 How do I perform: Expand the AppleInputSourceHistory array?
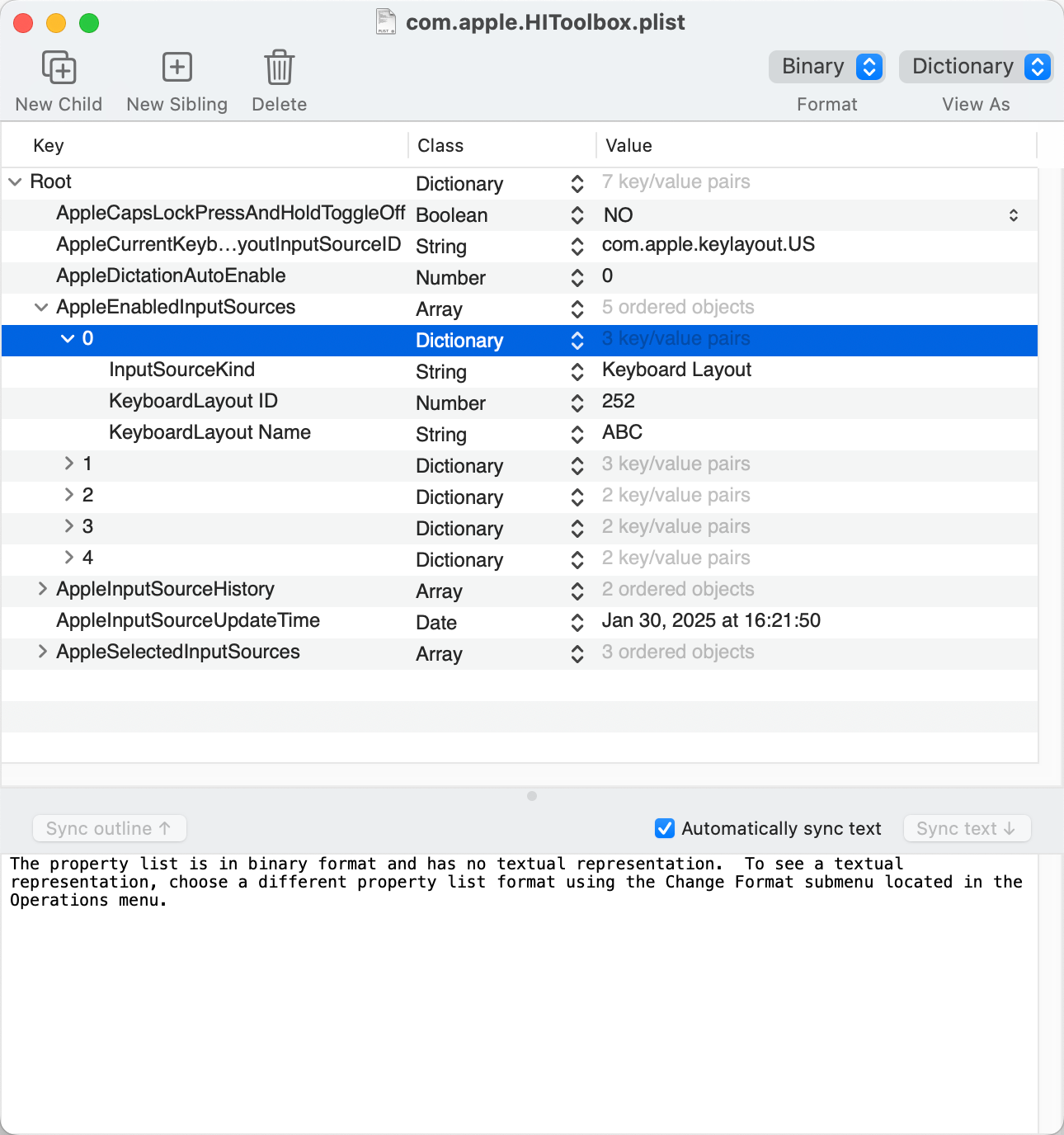42,589
